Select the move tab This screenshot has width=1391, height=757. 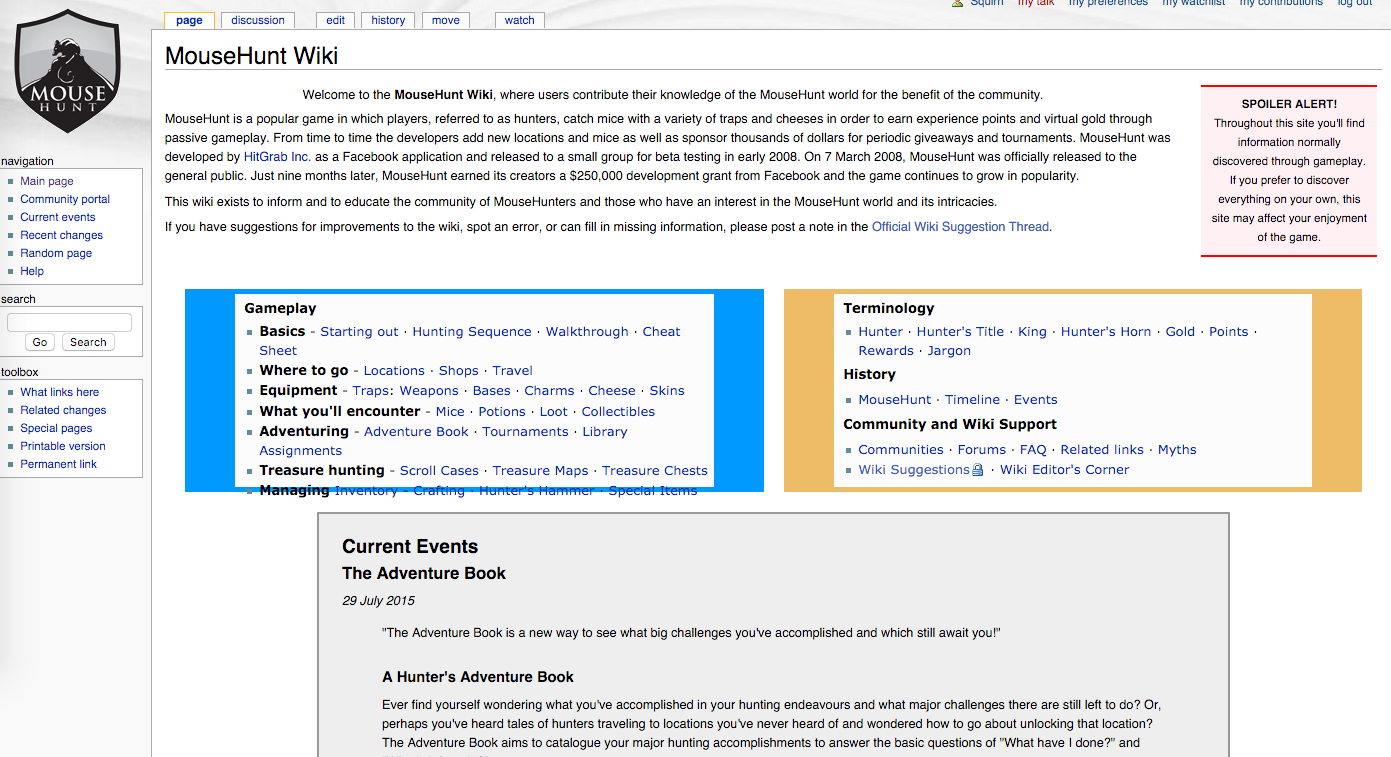446,20
